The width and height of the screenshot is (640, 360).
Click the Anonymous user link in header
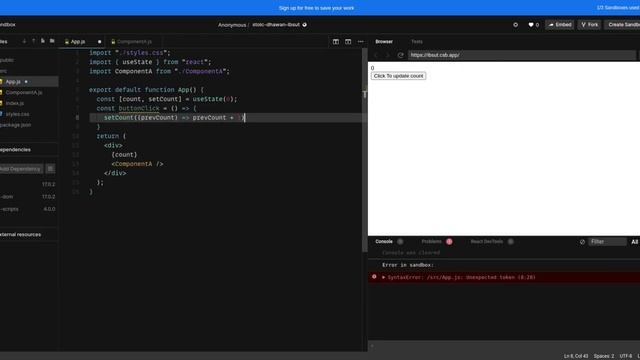click(232, 25)
